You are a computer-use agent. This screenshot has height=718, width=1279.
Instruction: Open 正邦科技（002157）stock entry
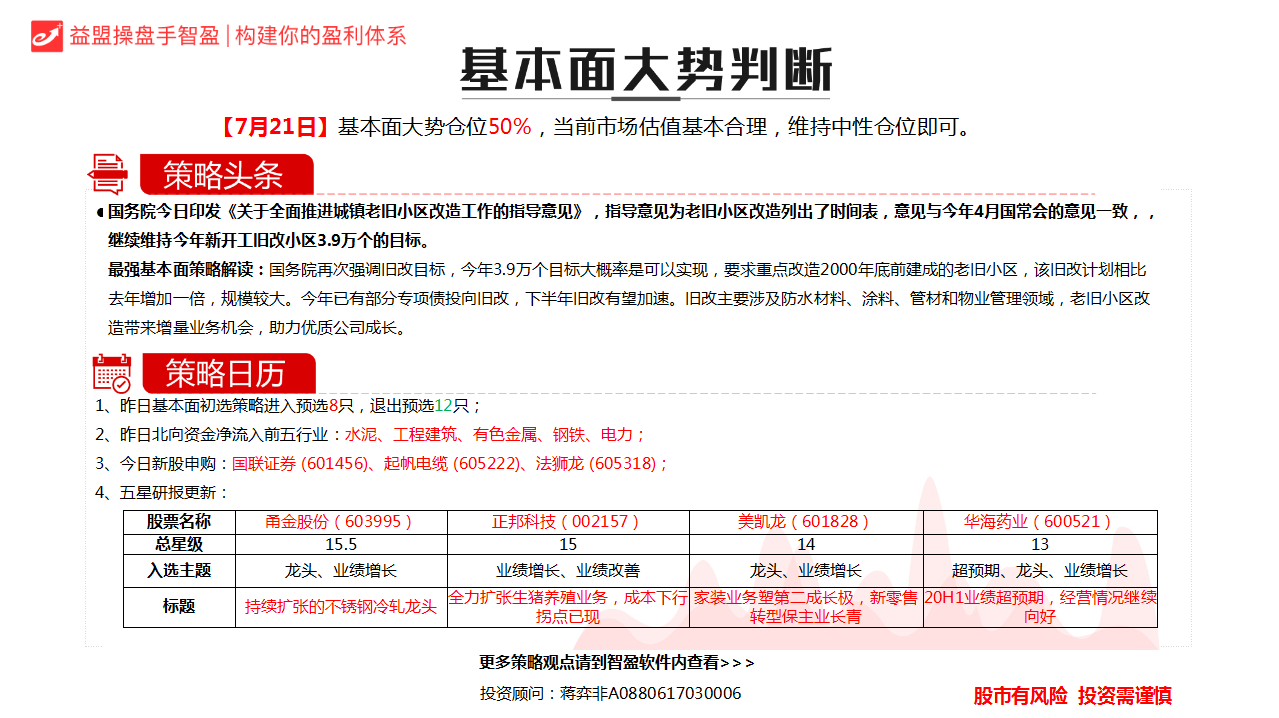click(567, 522)
